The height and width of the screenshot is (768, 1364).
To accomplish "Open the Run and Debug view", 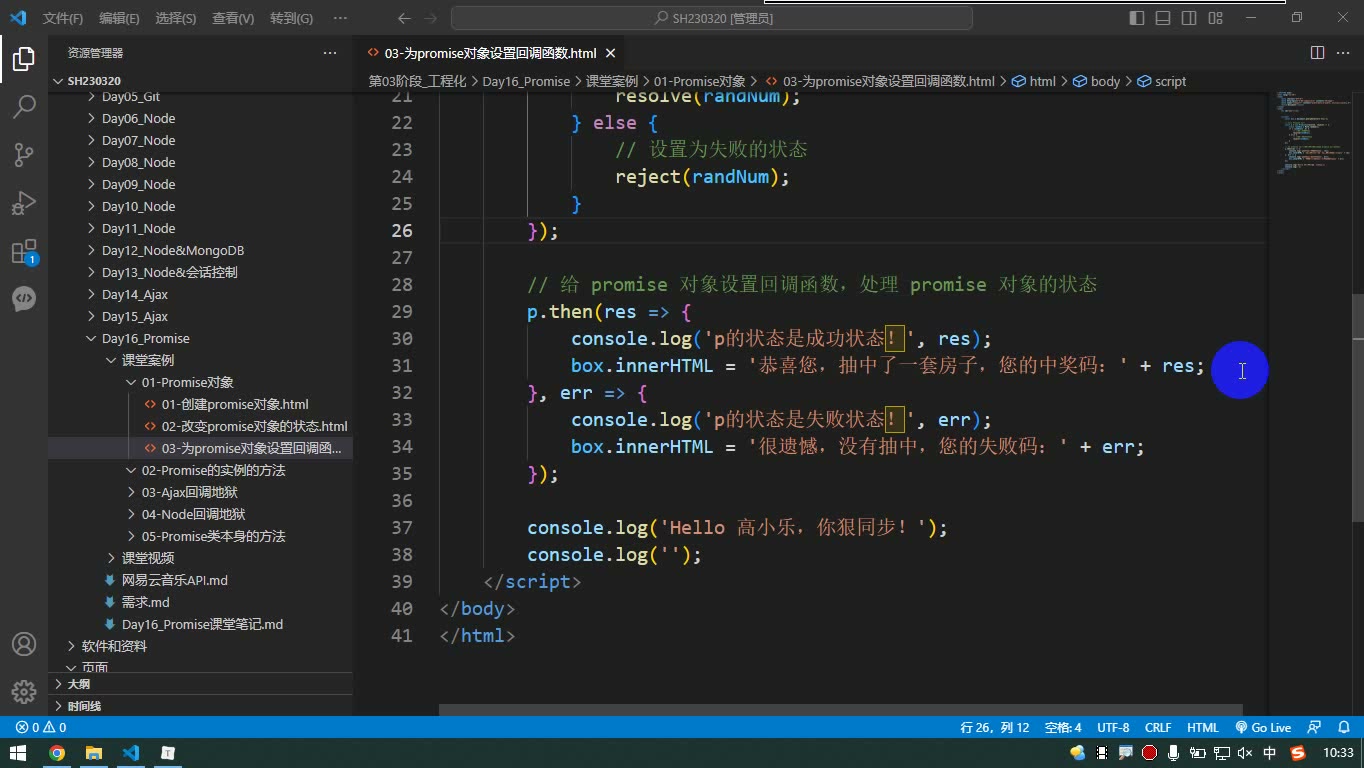I will point(24,203).
